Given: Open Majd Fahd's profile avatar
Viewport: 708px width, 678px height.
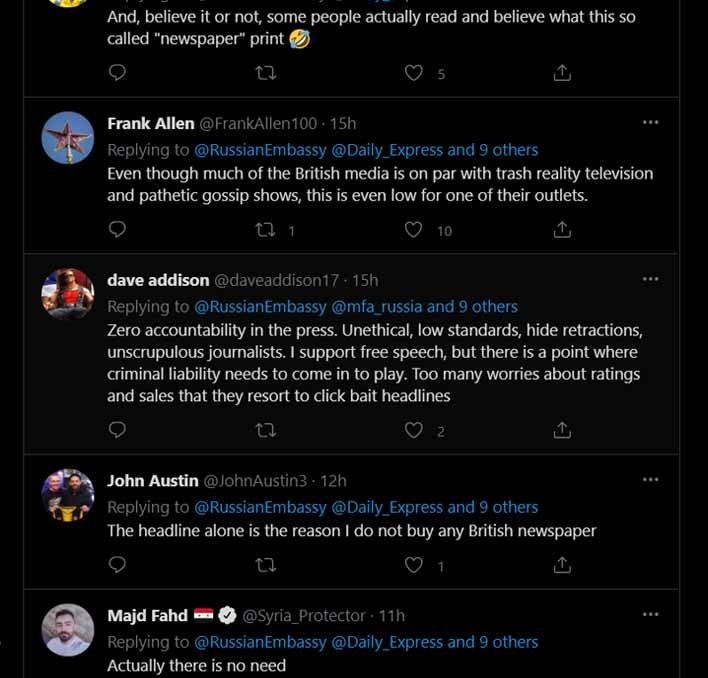Looking at the screenshot, I should coord(68,631).
